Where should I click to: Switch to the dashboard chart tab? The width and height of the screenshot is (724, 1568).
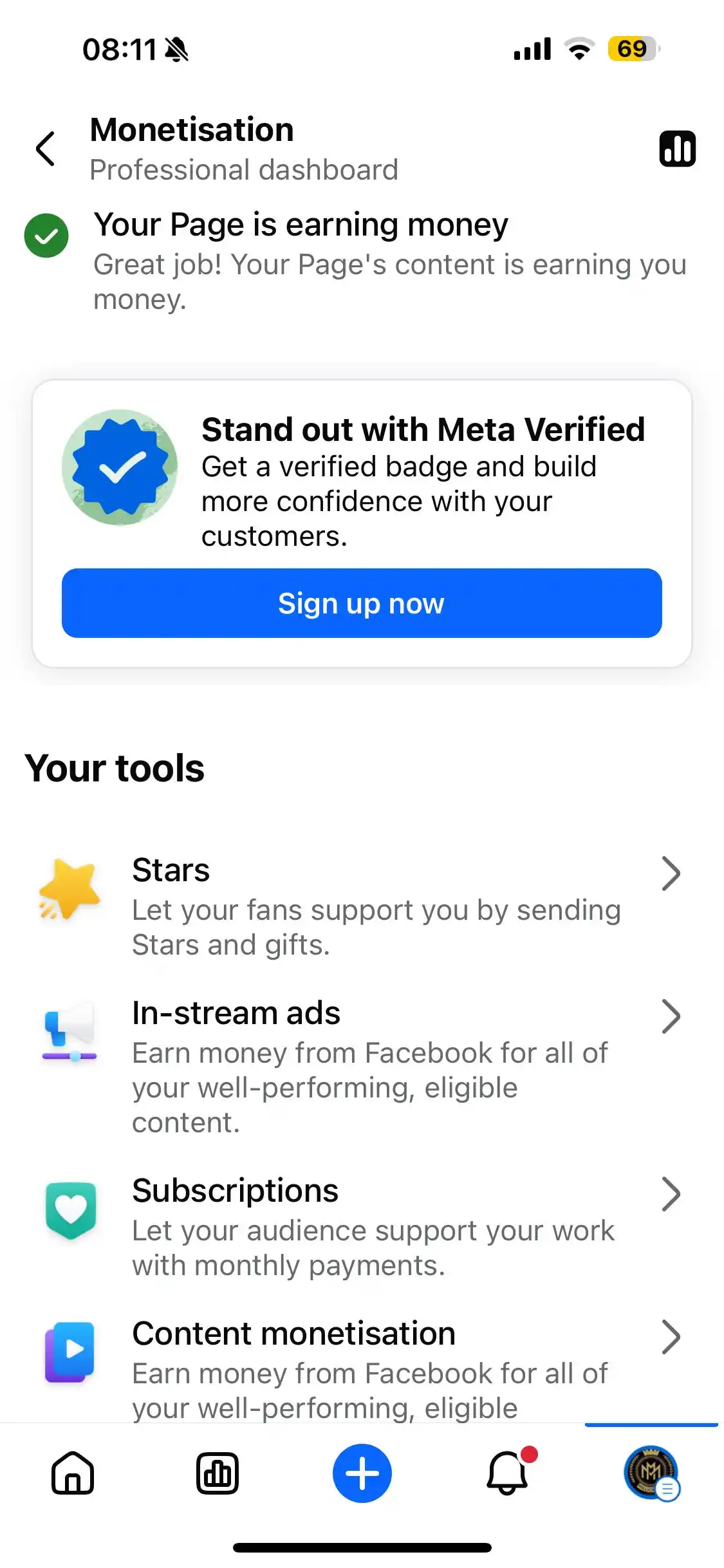point(218,1473)
